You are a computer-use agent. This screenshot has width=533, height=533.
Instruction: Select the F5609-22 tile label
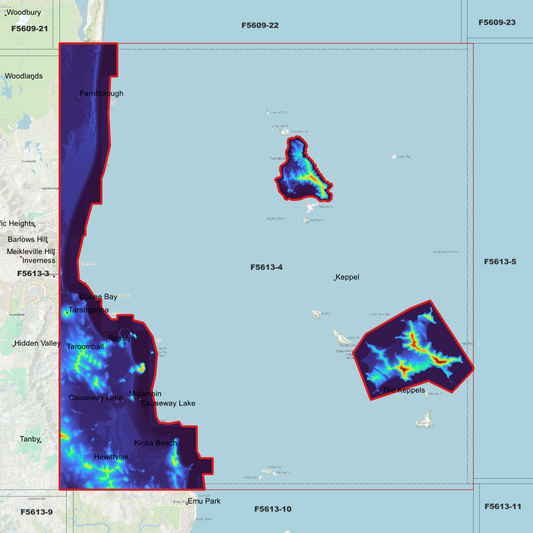[x=260, y=25]
